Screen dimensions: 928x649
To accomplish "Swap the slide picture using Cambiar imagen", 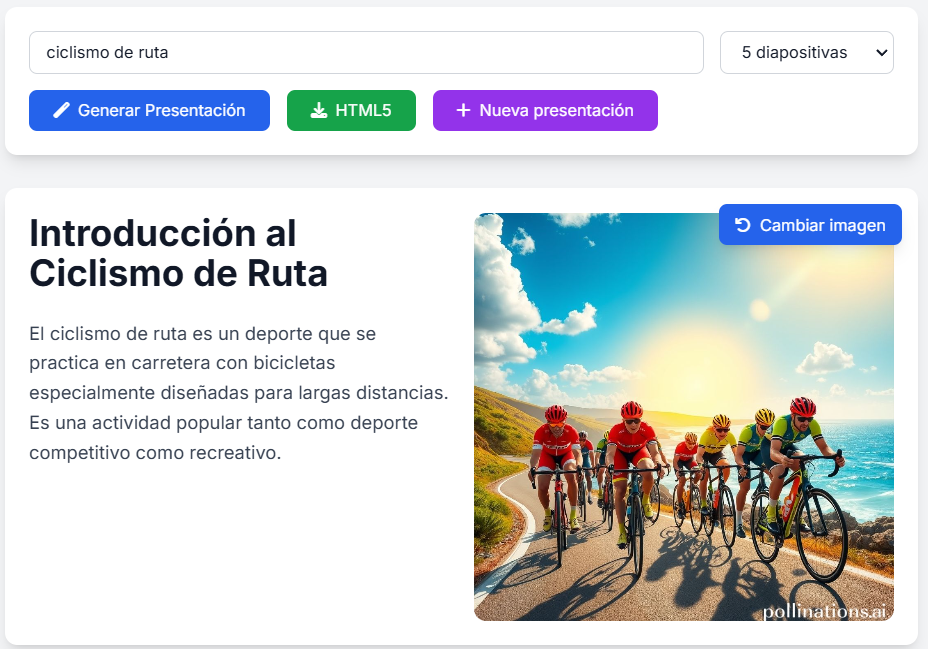I will 810,225.
